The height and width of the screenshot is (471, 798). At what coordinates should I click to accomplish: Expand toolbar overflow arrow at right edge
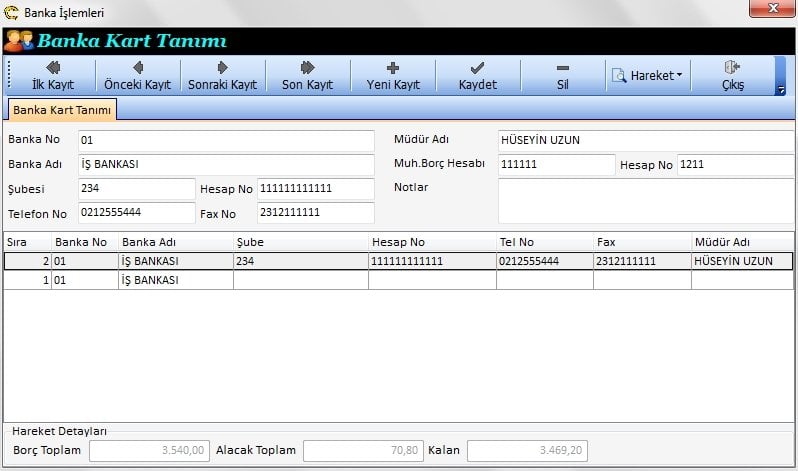pos(780,90)
